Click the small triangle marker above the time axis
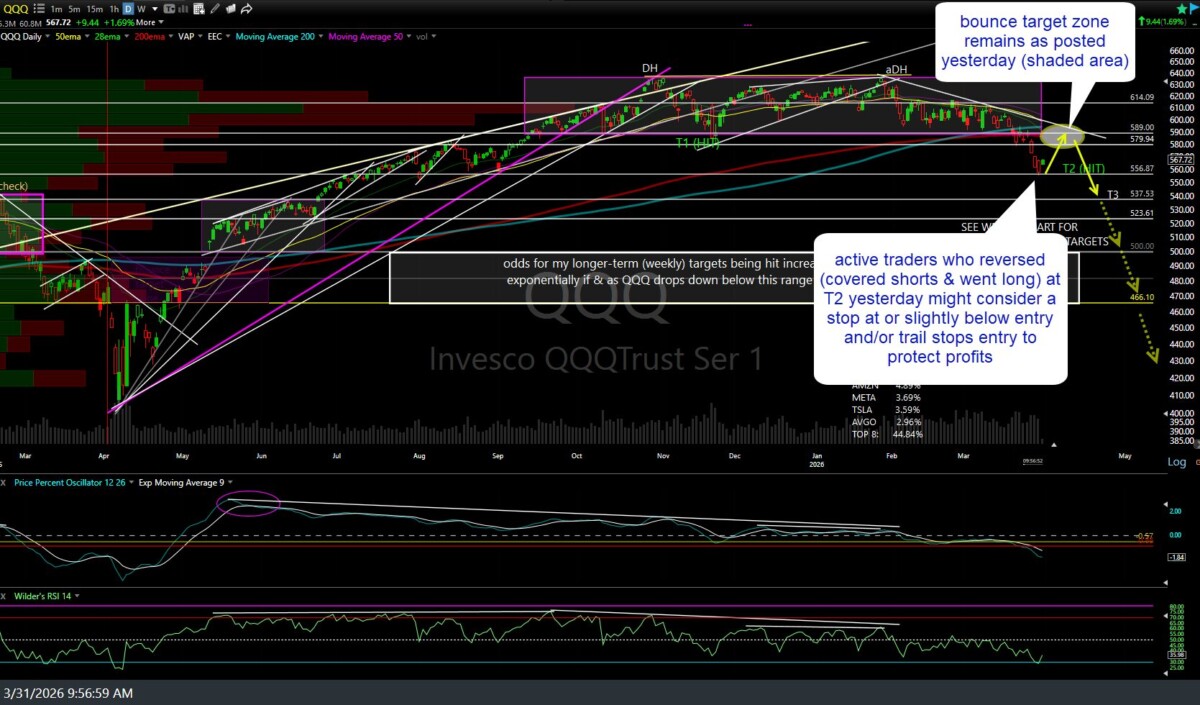 (1050, 442)
